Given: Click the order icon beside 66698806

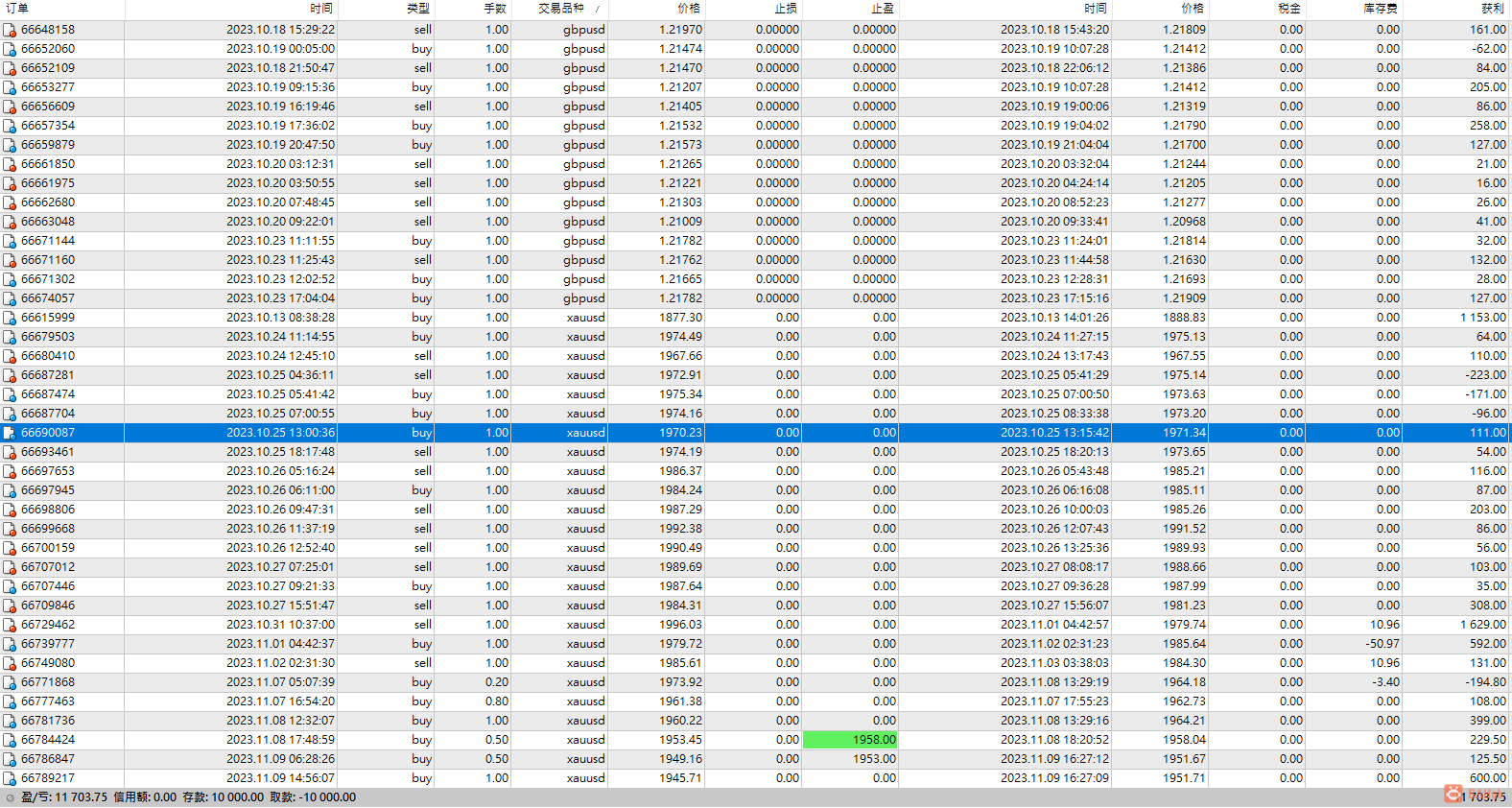Looking at the screenshot, I should 10,510.
